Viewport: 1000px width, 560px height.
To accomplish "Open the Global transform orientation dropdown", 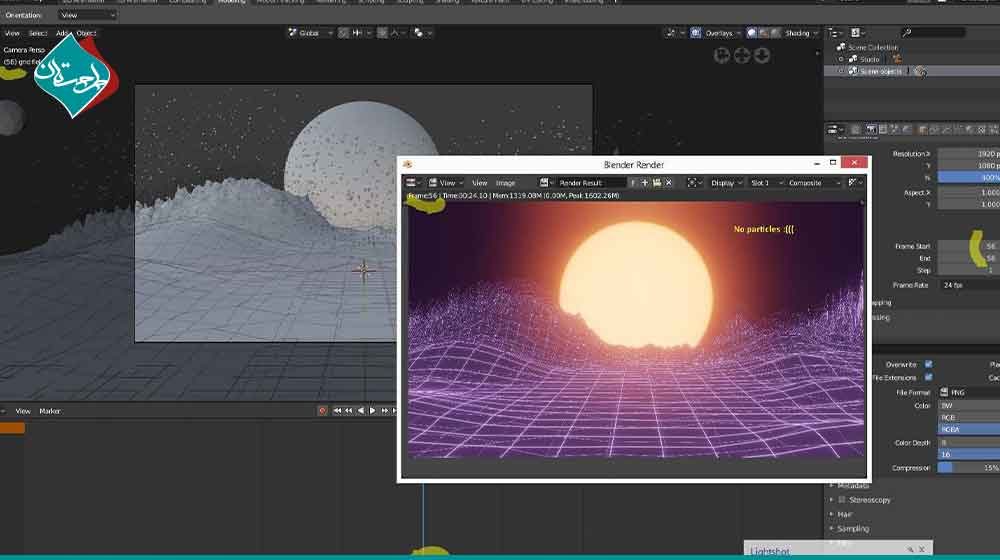I will click(x=311, y=33).
